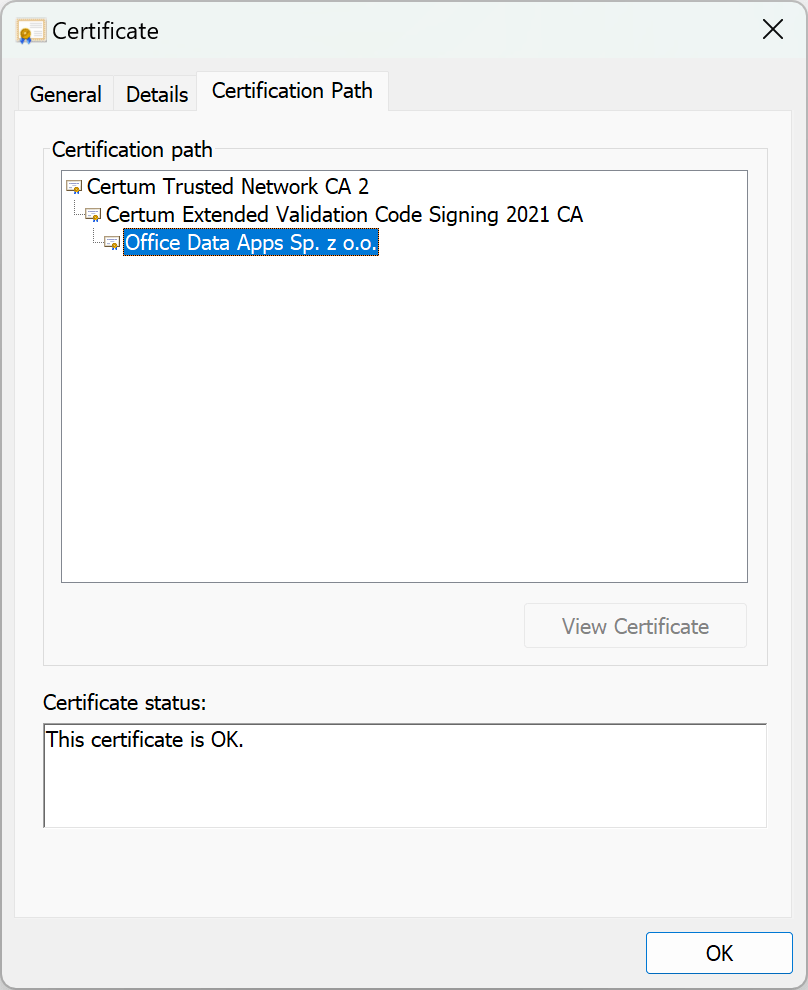Viewport: 808px width, 990px height.
Task: Switch to the General tab
Action: [x=65, y=93]
